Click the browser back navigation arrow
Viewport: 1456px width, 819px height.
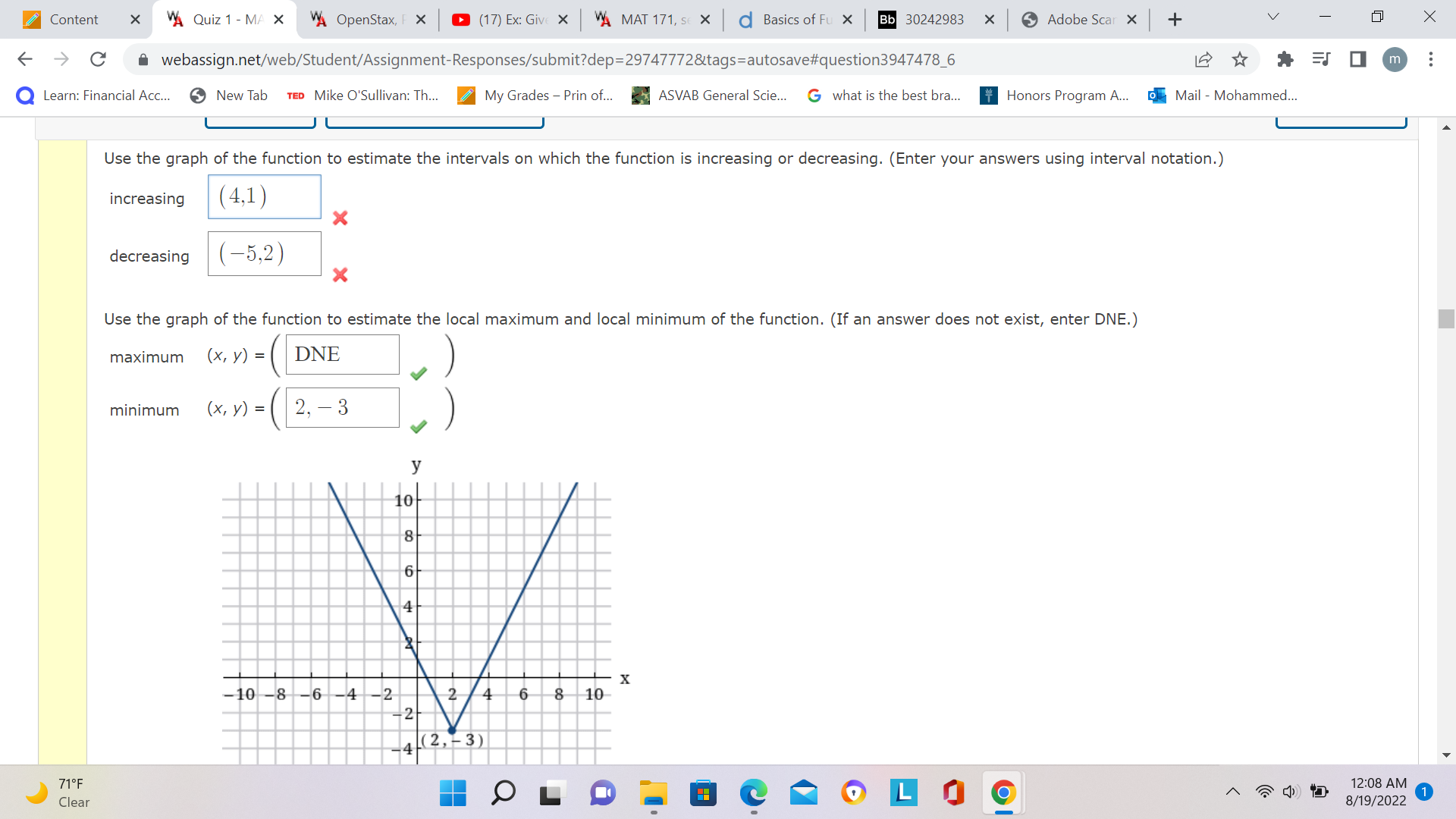click(x=25, y=59)
